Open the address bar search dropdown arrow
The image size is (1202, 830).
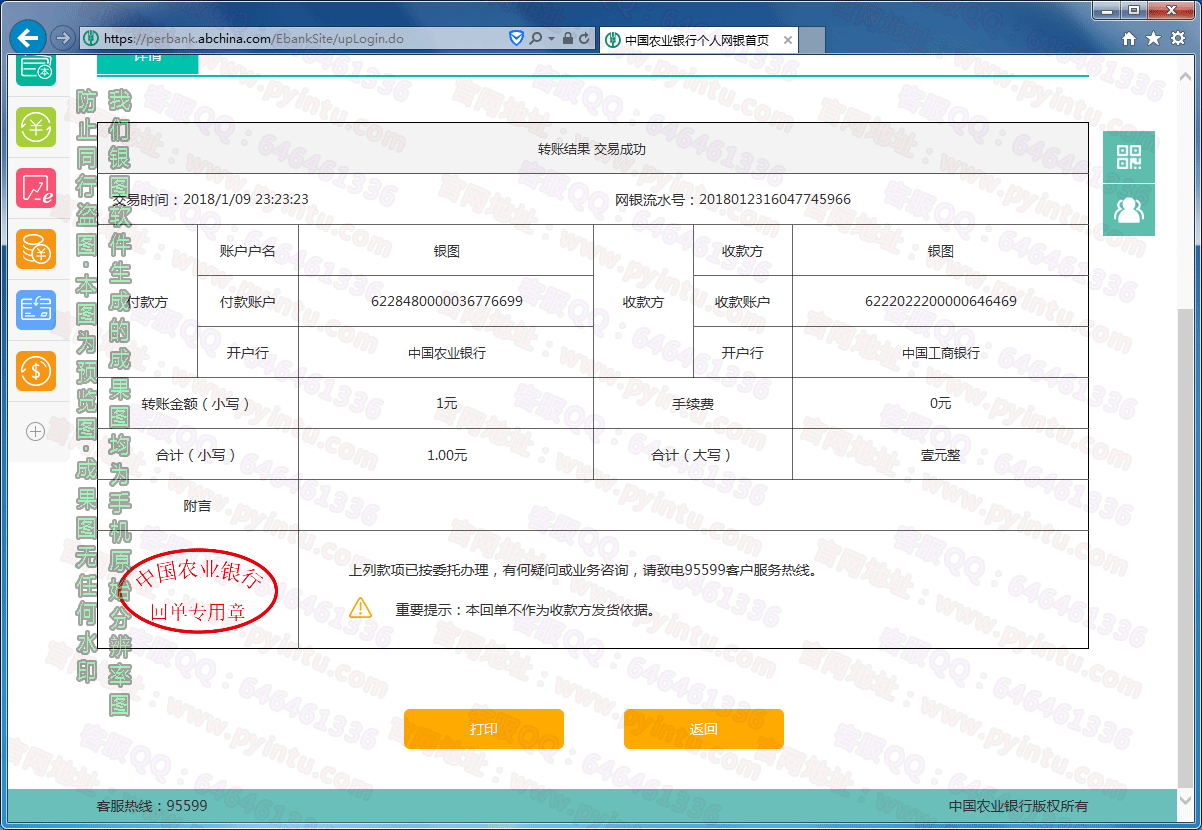click(551, 39)
